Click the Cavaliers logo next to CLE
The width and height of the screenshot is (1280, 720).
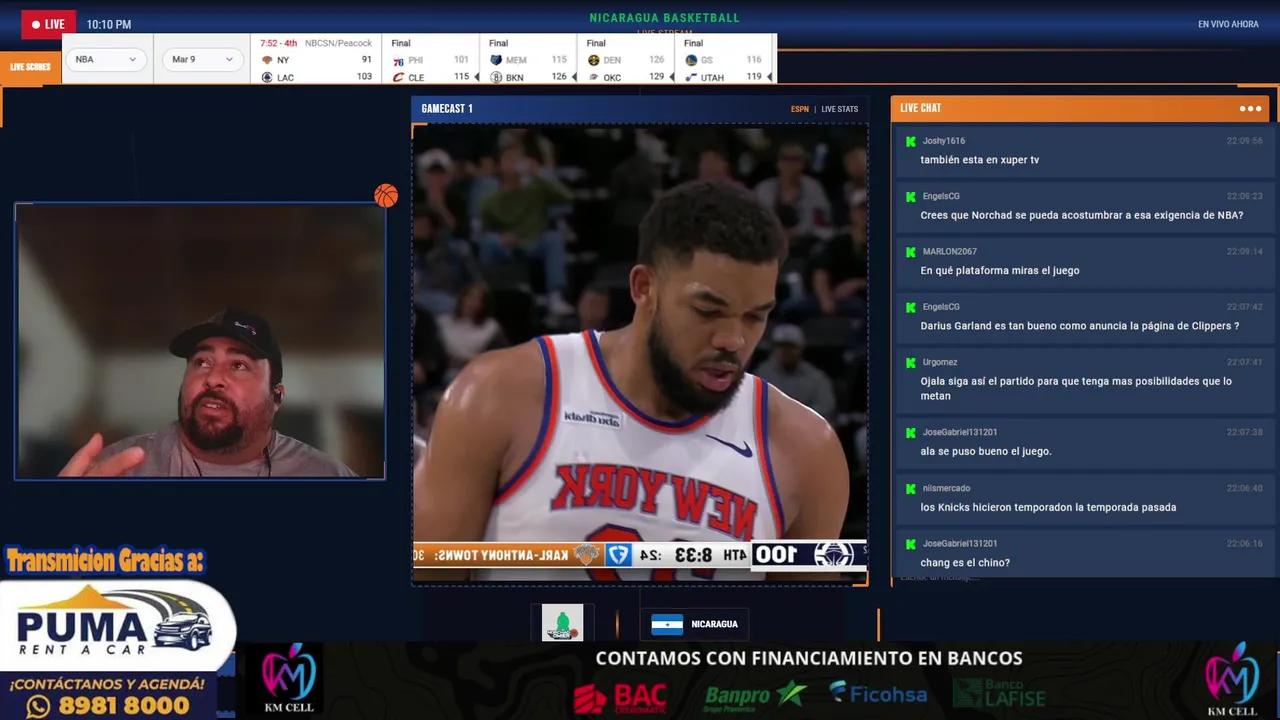(x=398, y=77)
